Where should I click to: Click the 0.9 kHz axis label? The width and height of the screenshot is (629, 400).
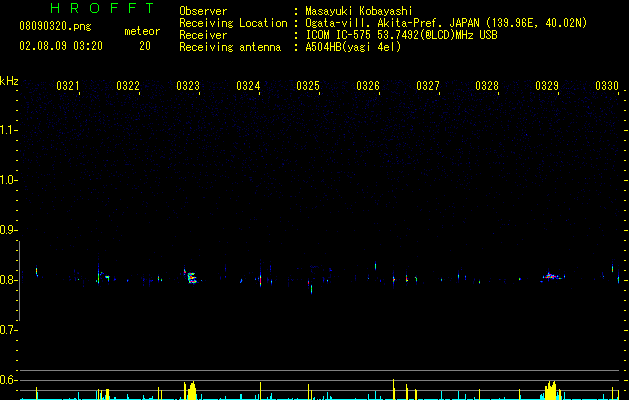point(9,230)
